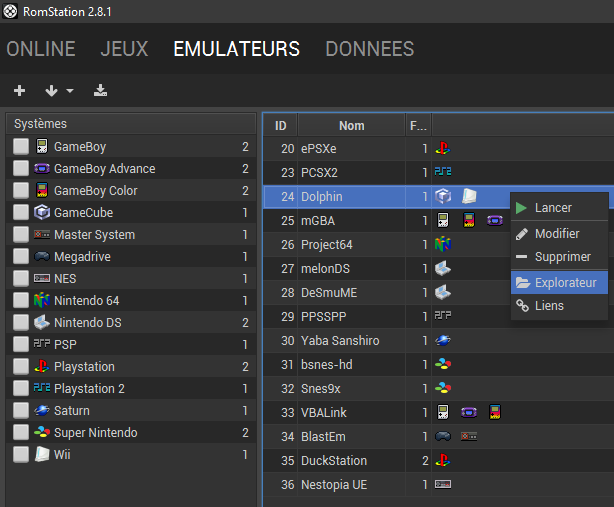Click the N64 icon in Project64 row
Screen dimensions: 614x507
[x=443, y=244]
